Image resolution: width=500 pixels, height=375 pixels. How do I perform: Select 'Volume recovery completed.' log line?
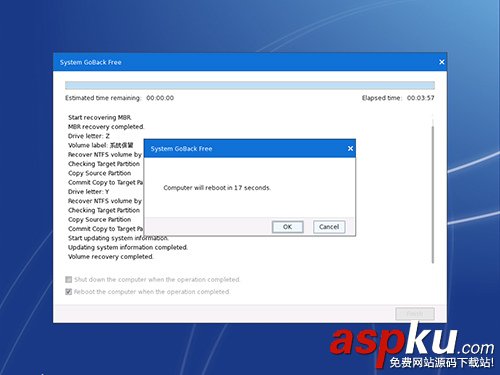pos(111,257)
